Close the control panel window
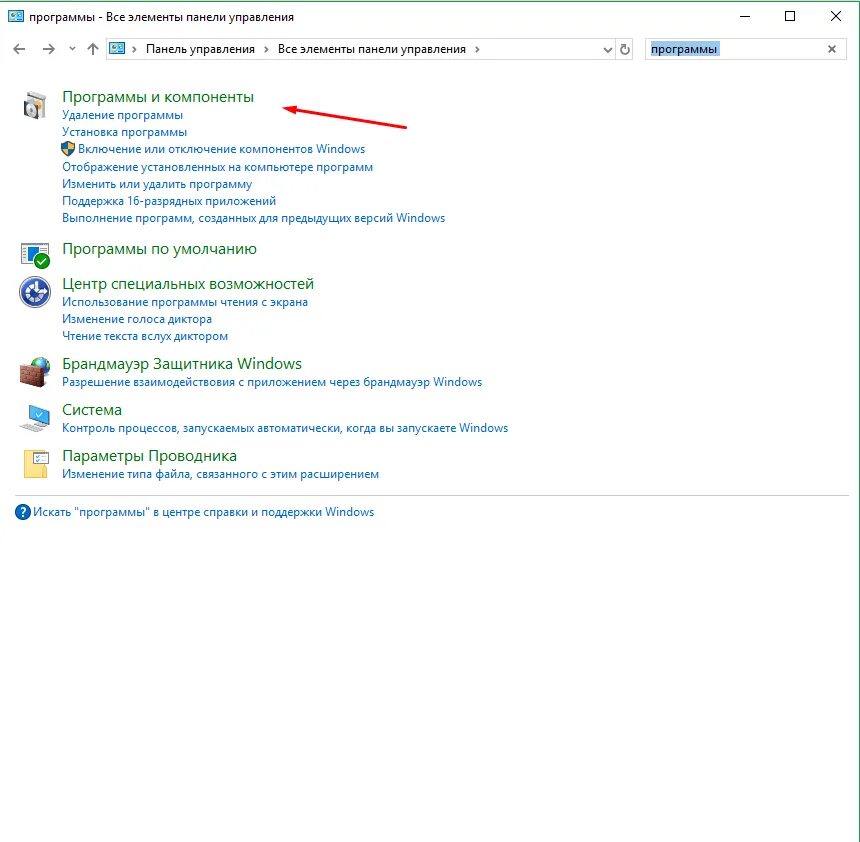 pyautogui.click(x=835, y=16)
